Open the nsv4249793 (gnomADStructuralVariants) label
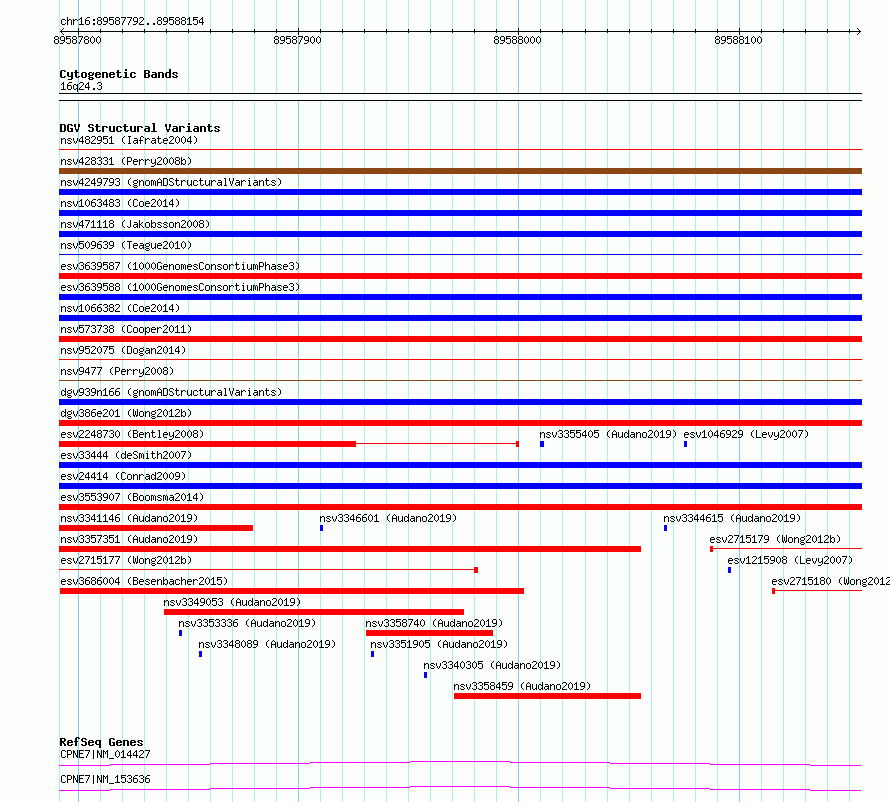Image resolution: width=890 pixels, height=802 pixels. point(171,182)
